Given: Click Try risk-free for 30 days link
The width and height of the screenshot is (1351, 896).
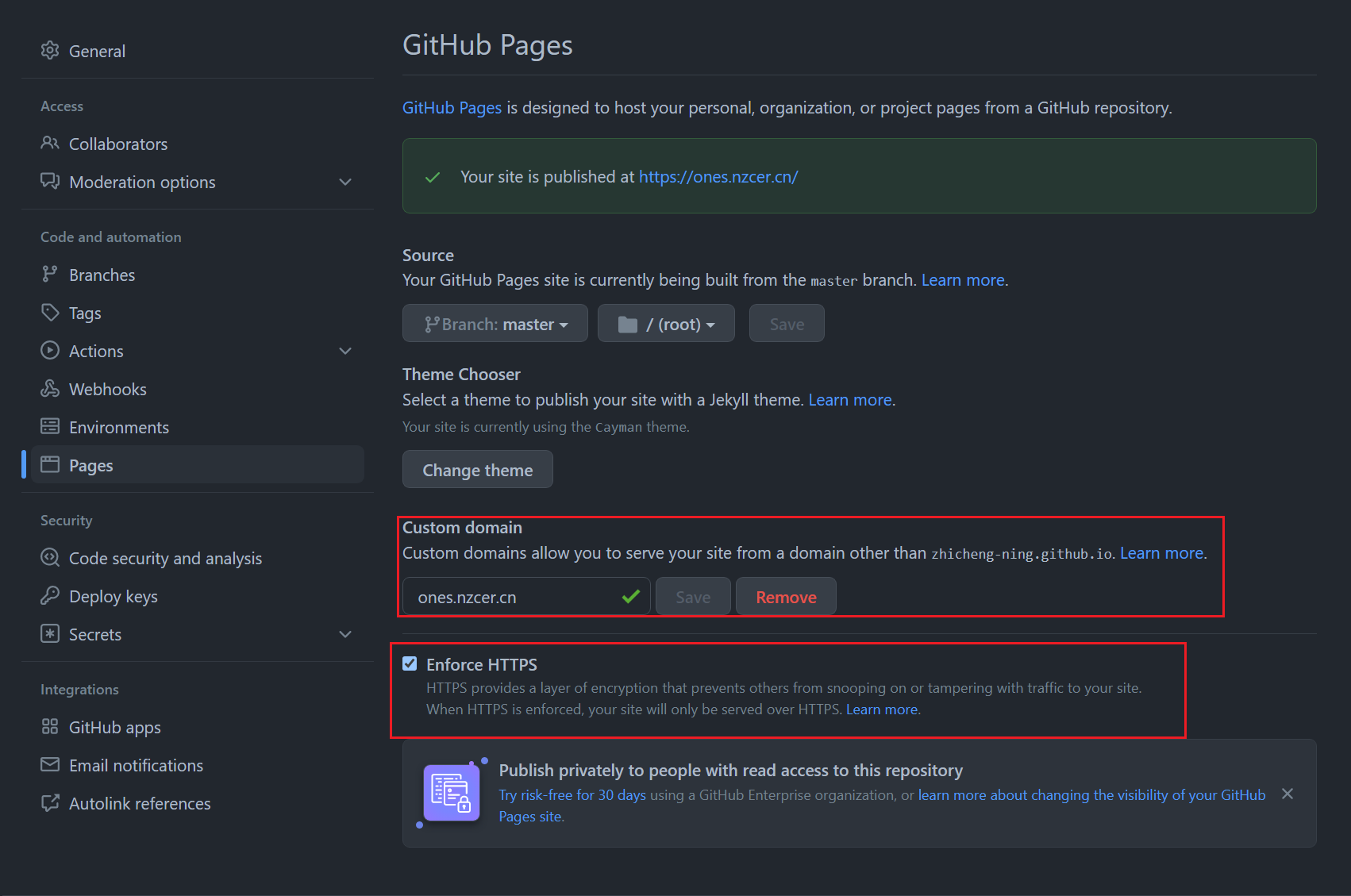Looking at the screenshot, I should 572,795.
